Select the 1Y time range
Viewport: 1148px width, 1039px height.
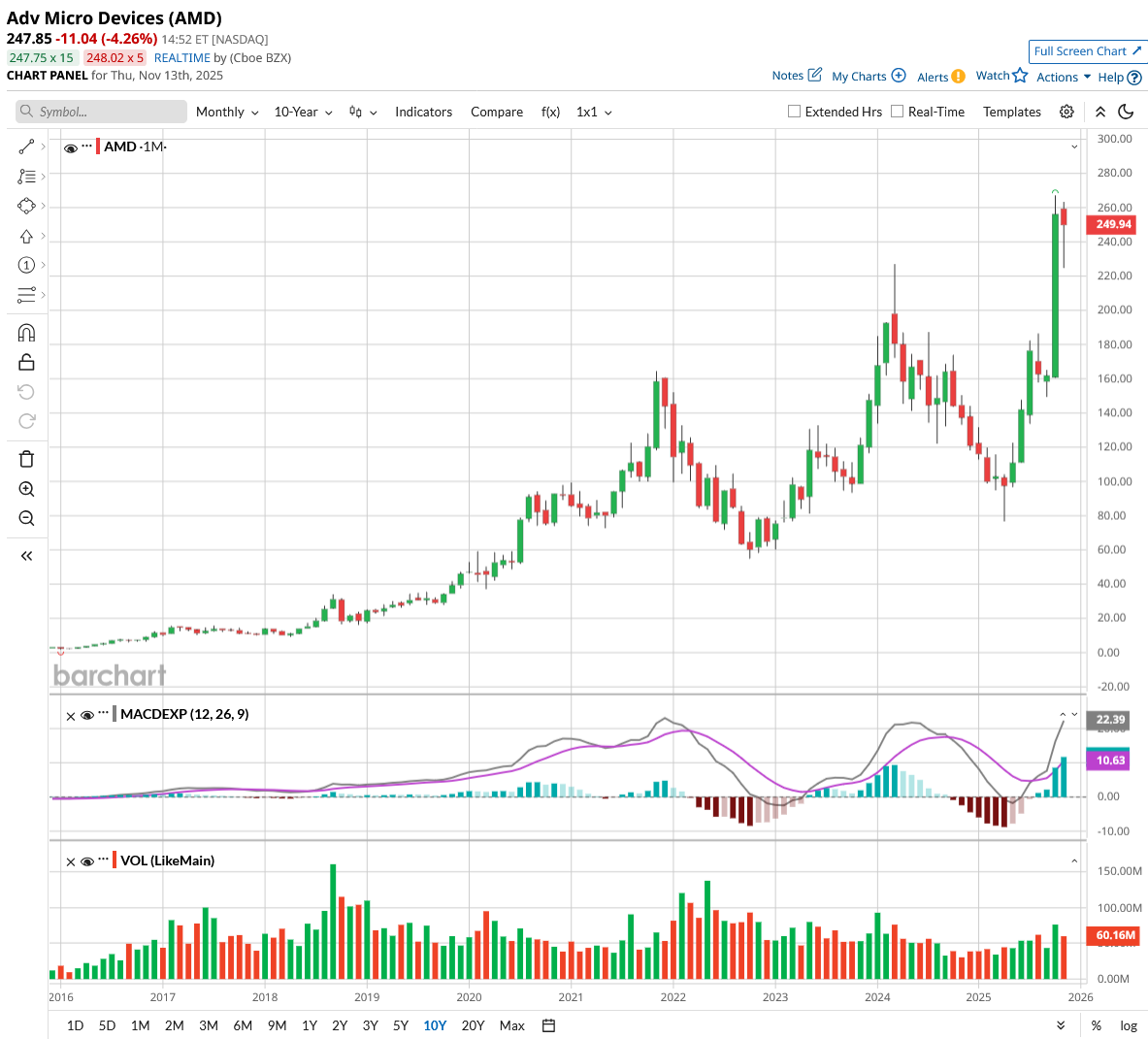[310, 1025]
